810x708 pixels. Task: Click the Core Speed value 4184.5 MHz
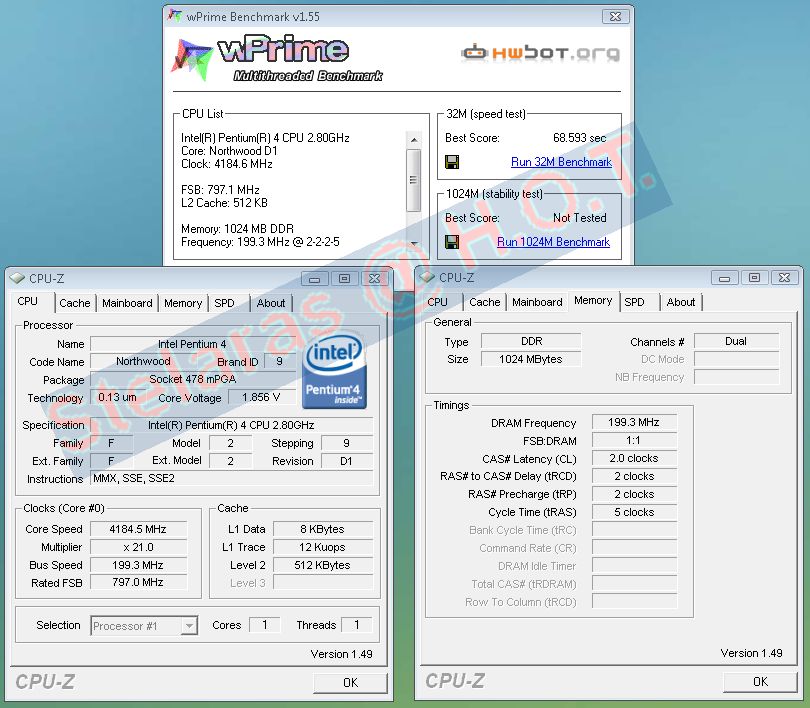pos(138,529)
